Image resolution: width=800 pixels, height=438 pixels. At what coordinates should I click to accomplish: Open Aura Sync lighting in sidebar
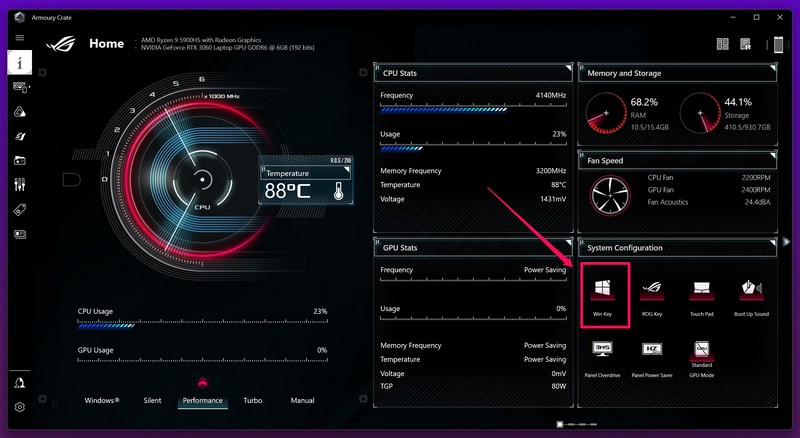point(20,112)
